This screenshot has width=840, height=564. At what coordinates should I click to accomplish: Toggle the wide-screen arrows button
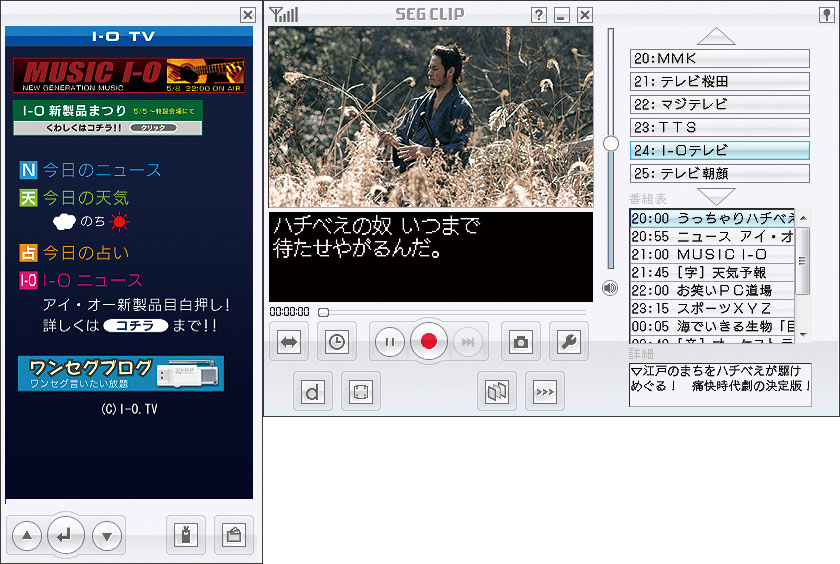(x=289, y=342)
